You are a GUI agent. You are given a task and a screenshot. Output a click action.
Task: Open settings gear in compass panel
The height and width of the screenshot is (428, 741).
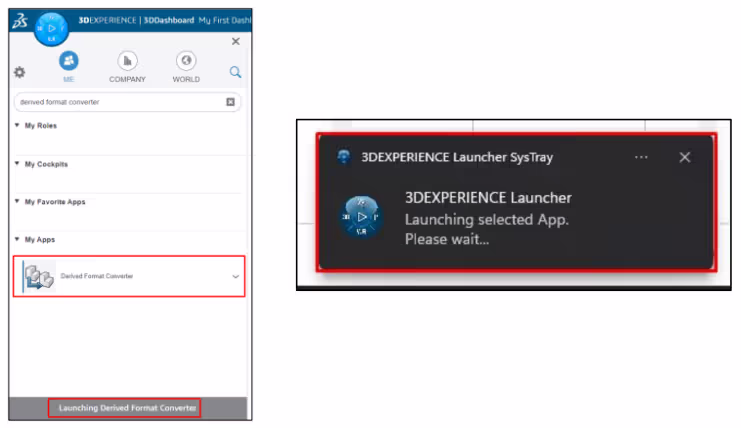(19, 72)
